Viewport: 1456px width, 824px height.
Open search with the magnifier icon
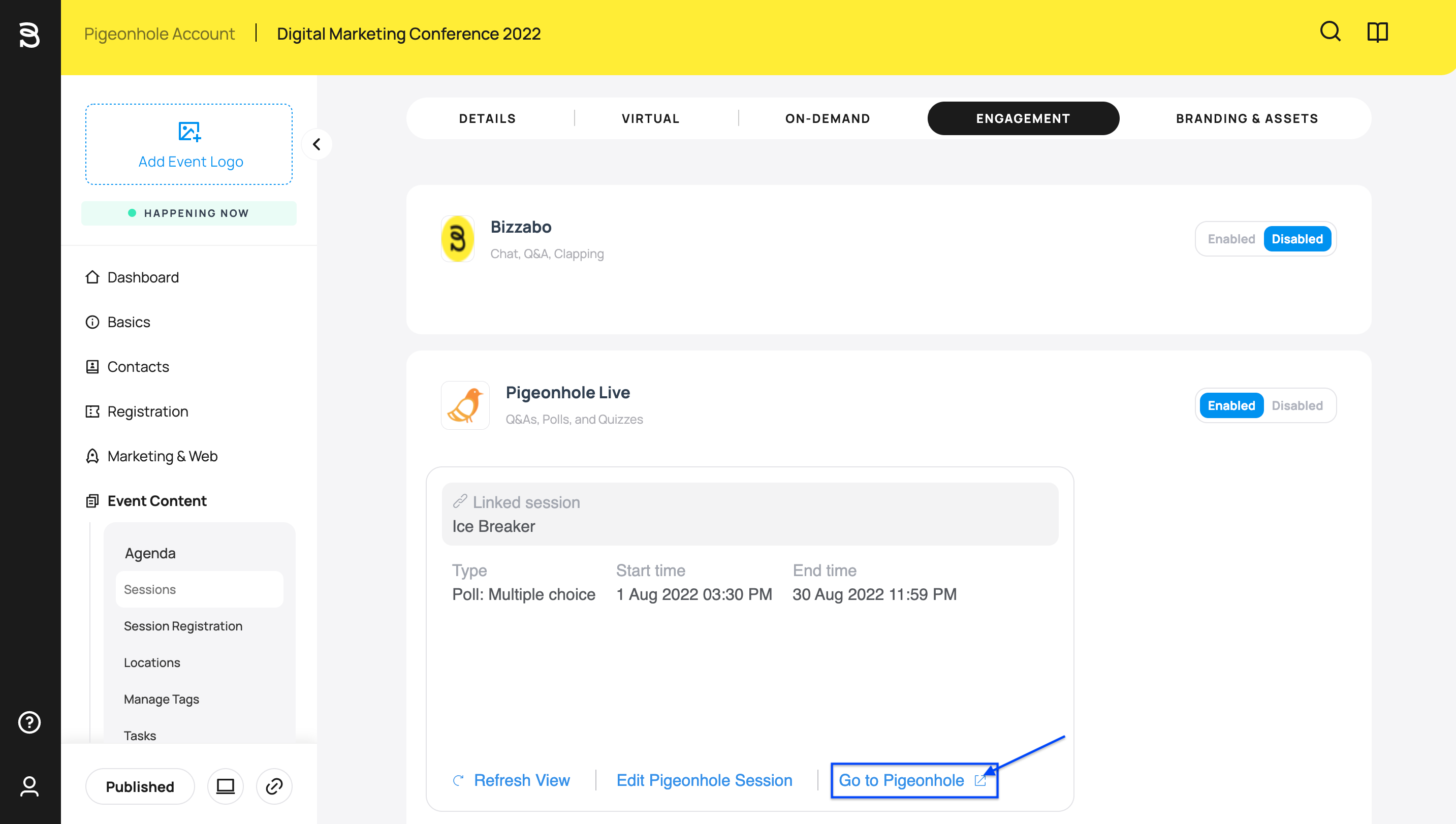1330,31
